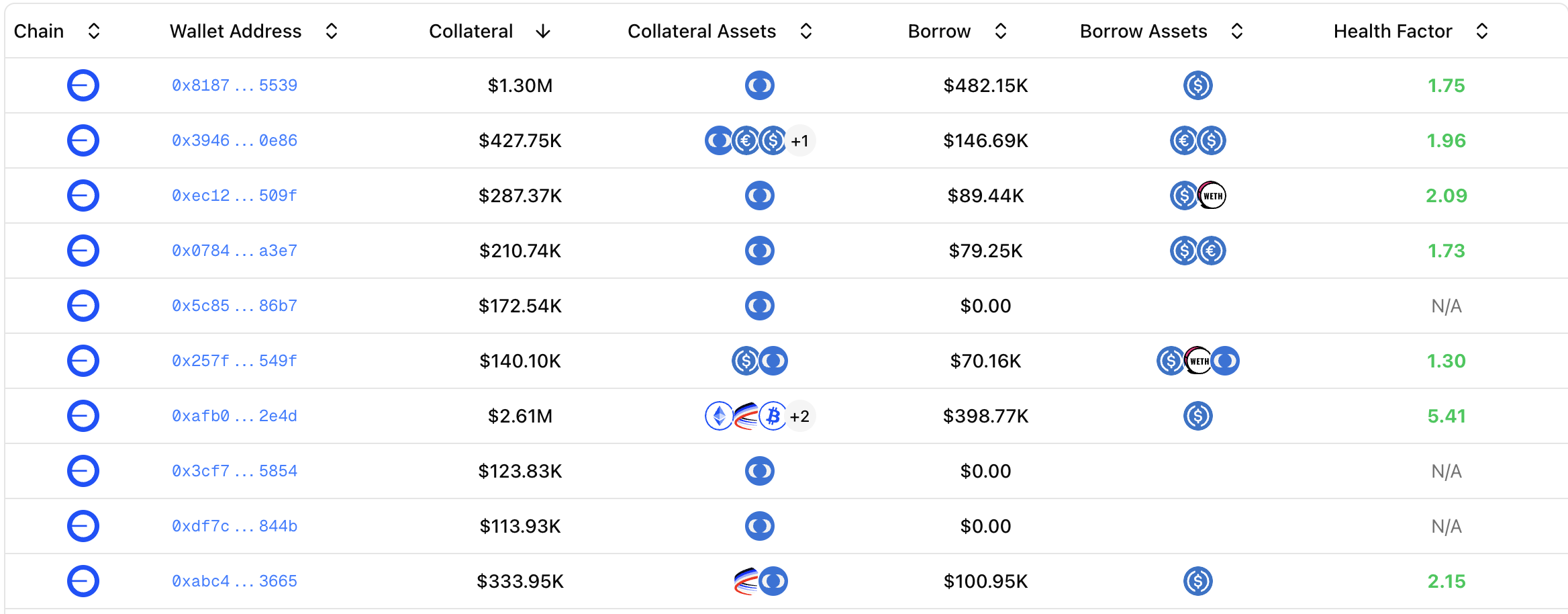Viewport: 1568px width, 614px height.
Task: Click the +1 collateral badge for 0x3946...0e86
Action: tap(800, 140)
